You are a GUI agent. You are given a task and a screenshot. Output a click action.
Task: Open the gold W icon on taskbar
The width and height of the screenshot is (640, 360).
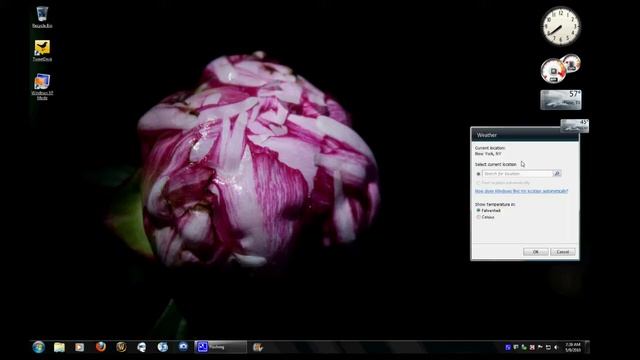121,347
